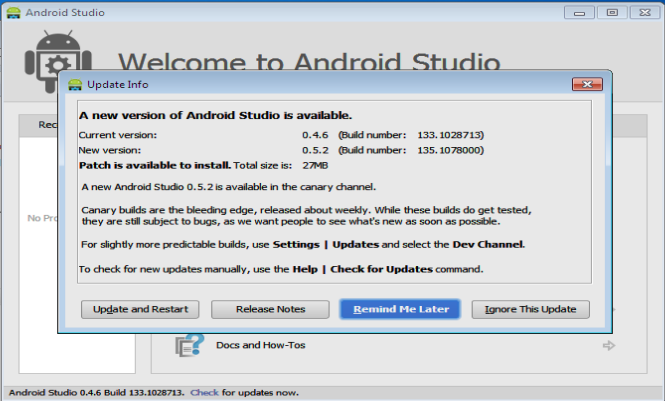Maximize the Android Studio window
This screenshot has height=401, width=665.
tap(612, 13)
